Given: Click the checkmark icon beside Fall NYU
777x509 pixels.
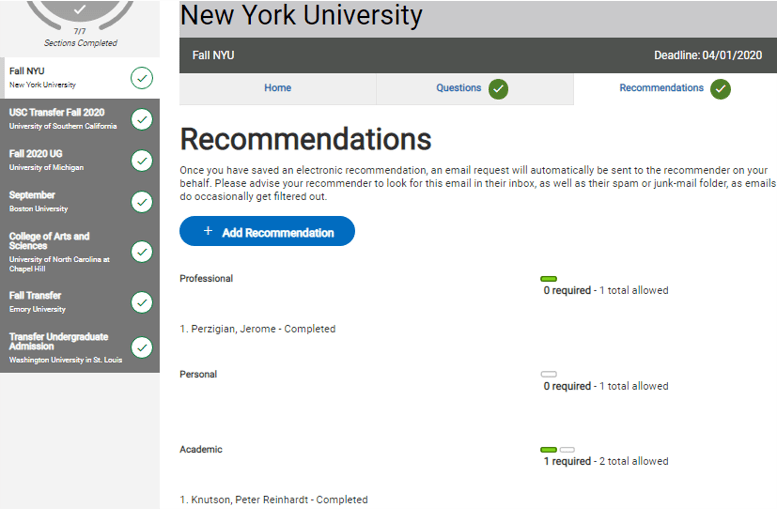Looking at the screenshot, I should click(x=142, y=77).
